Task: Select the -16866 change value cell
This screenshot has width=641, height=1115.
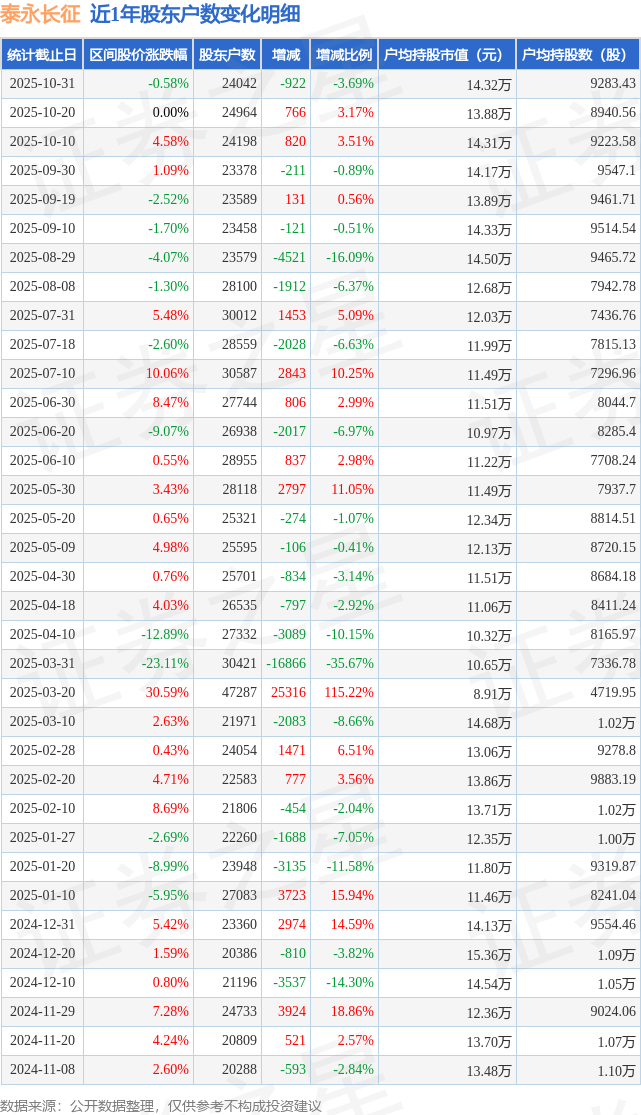Action: [286, 664]
